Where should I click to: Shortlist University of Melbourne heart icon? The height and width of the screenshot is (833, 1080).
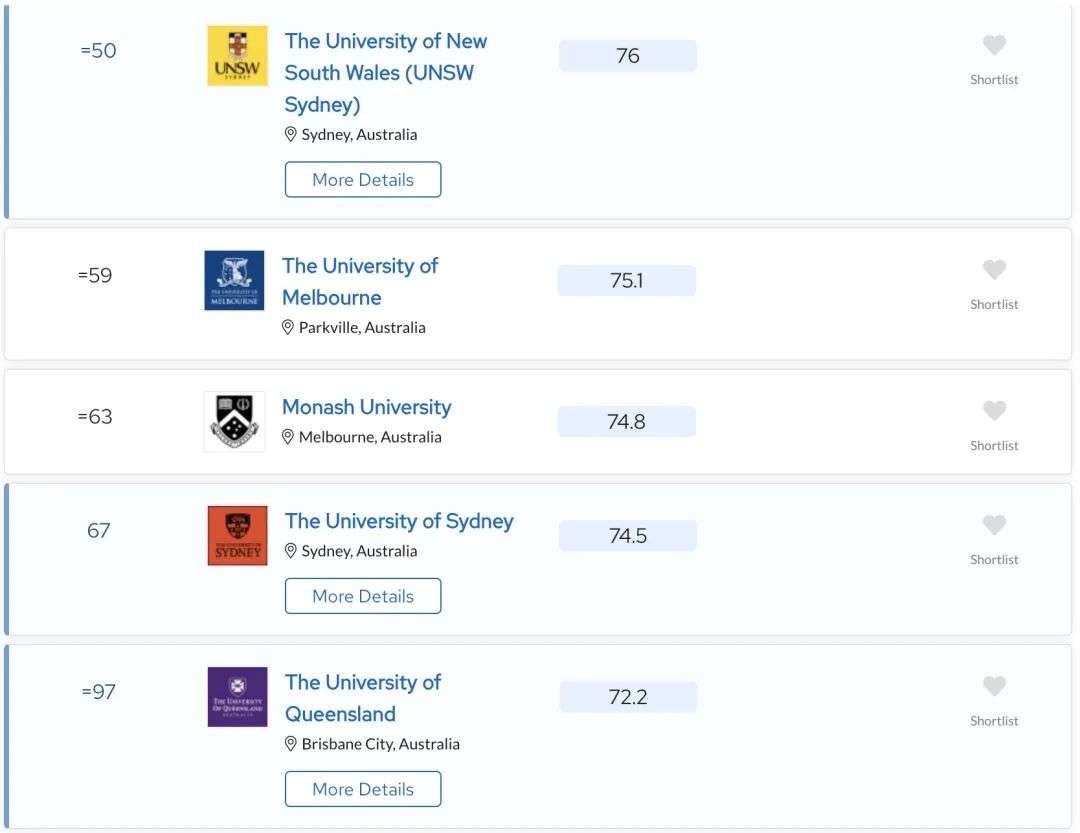(994, 269)
